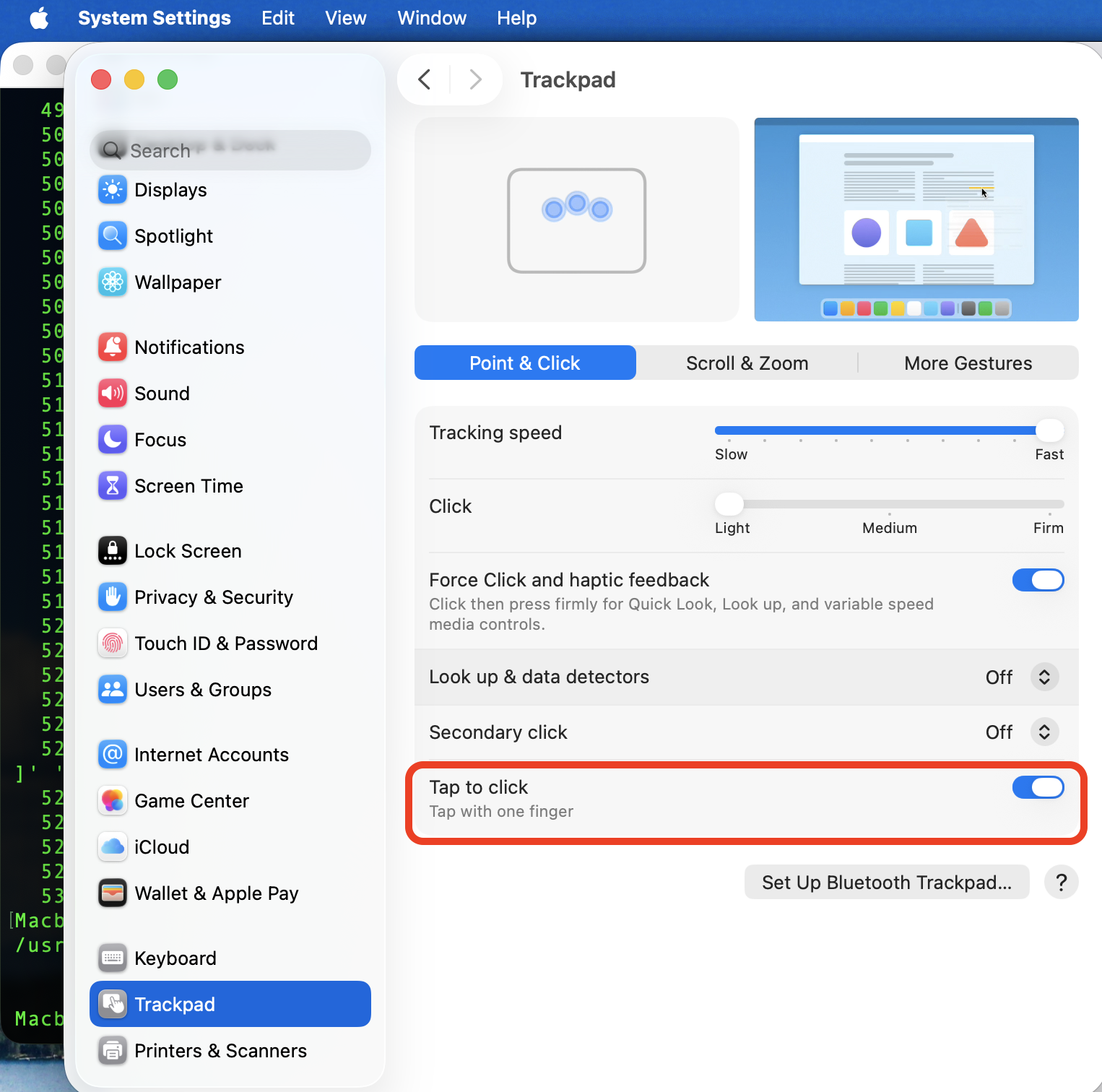The height and width of the screenshot is (1092, 1102).
Task: Click the Users & Groups icon
Action: 113,690
